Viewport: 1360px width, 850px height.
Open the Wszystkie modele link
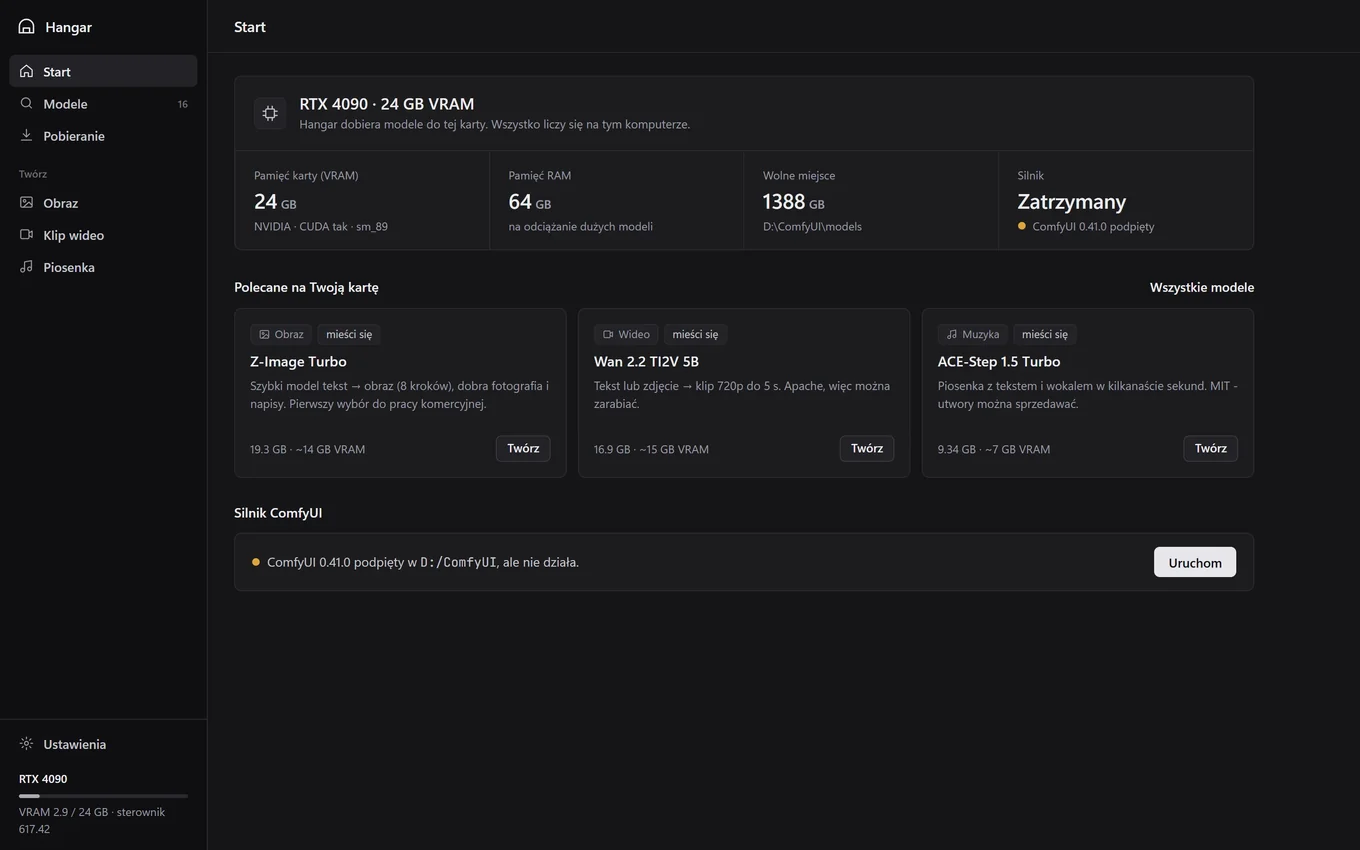[1202, 287]
